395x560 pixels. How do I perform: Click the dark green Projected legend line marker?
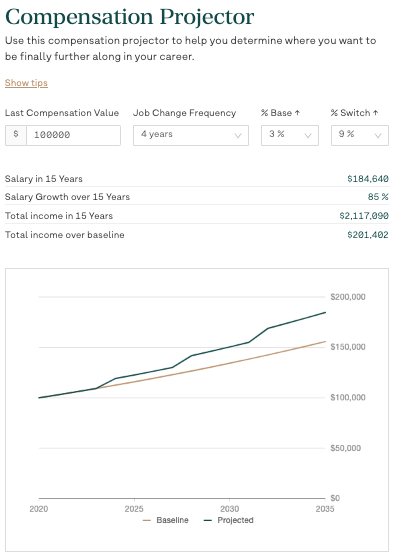coord(208,520)
